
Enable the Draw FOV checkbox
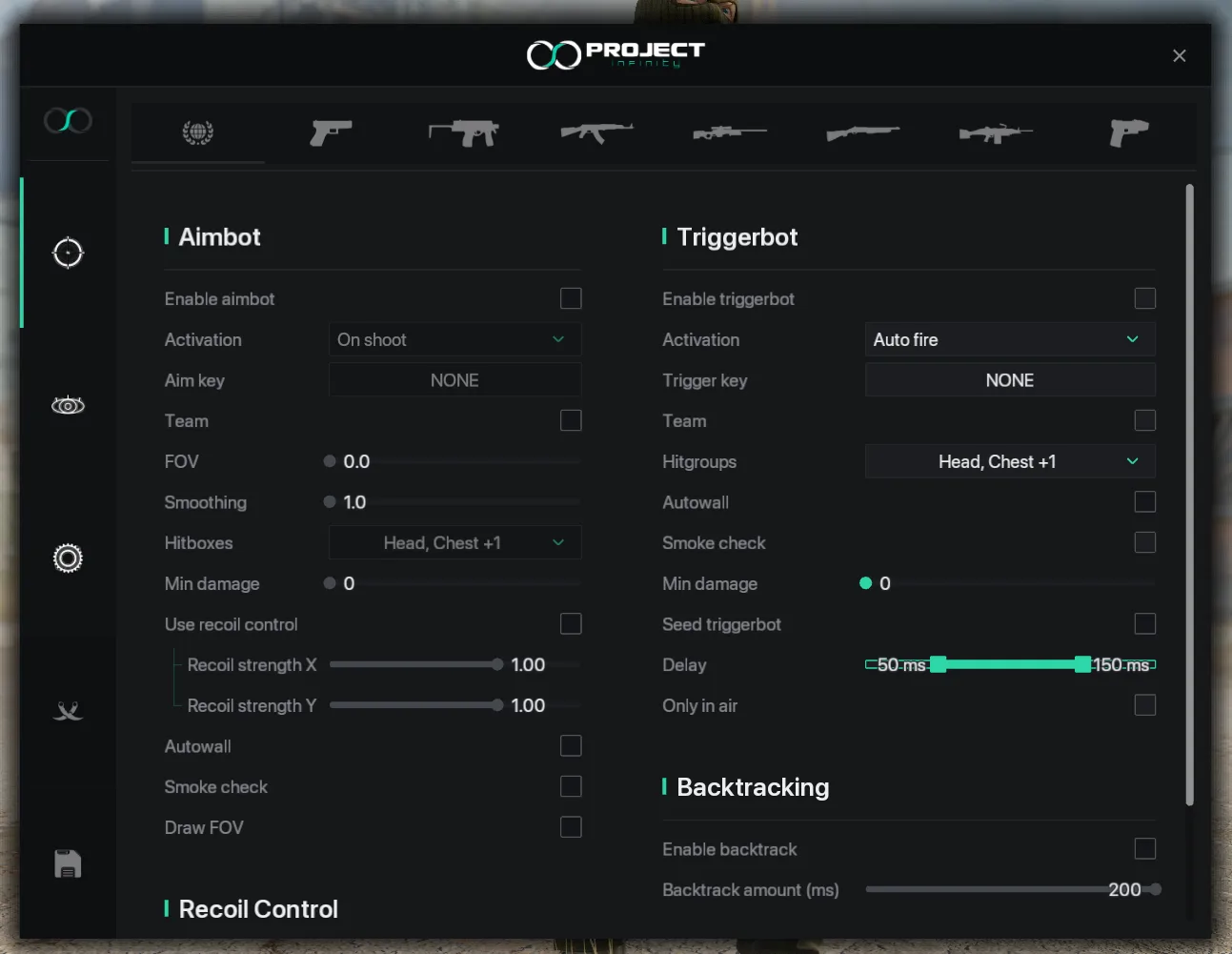click(x=571, y=827)
